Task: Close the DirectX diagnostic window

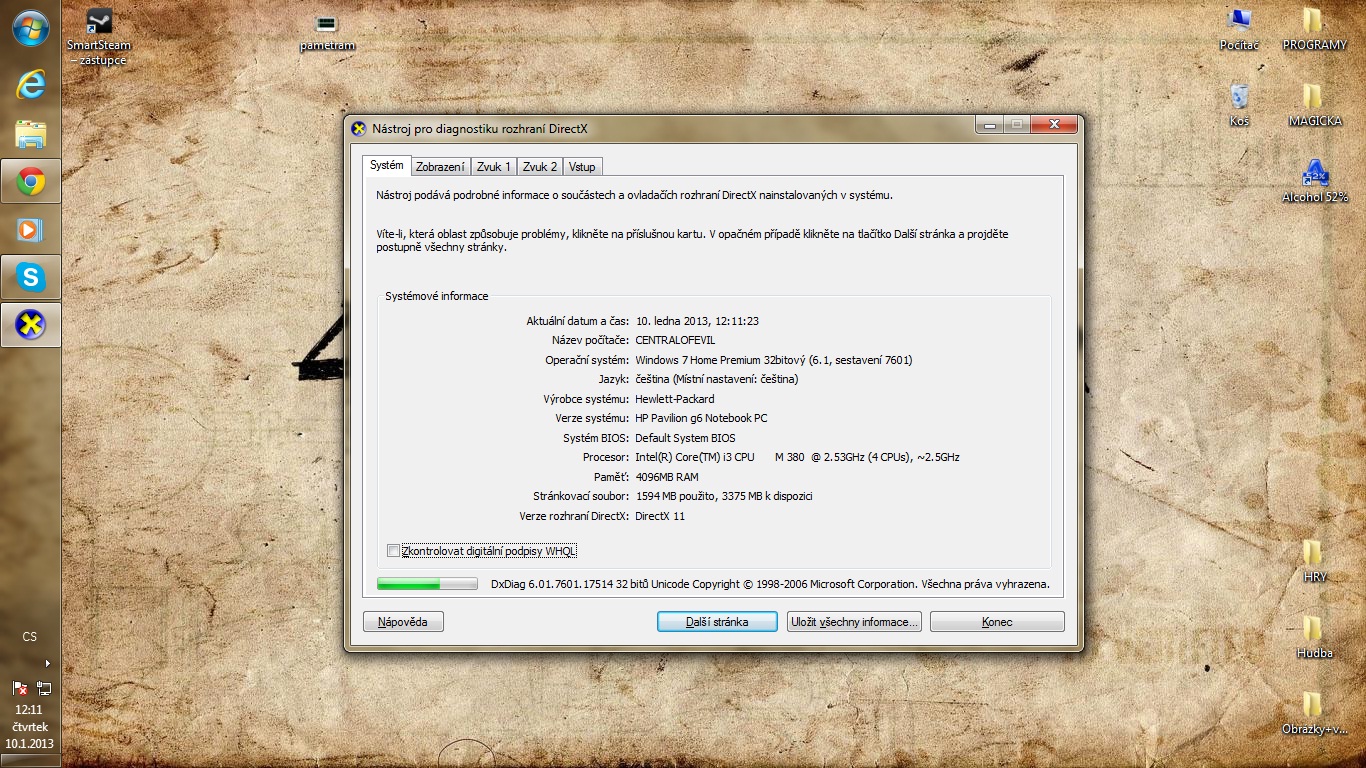Action: pos(1053,125)
